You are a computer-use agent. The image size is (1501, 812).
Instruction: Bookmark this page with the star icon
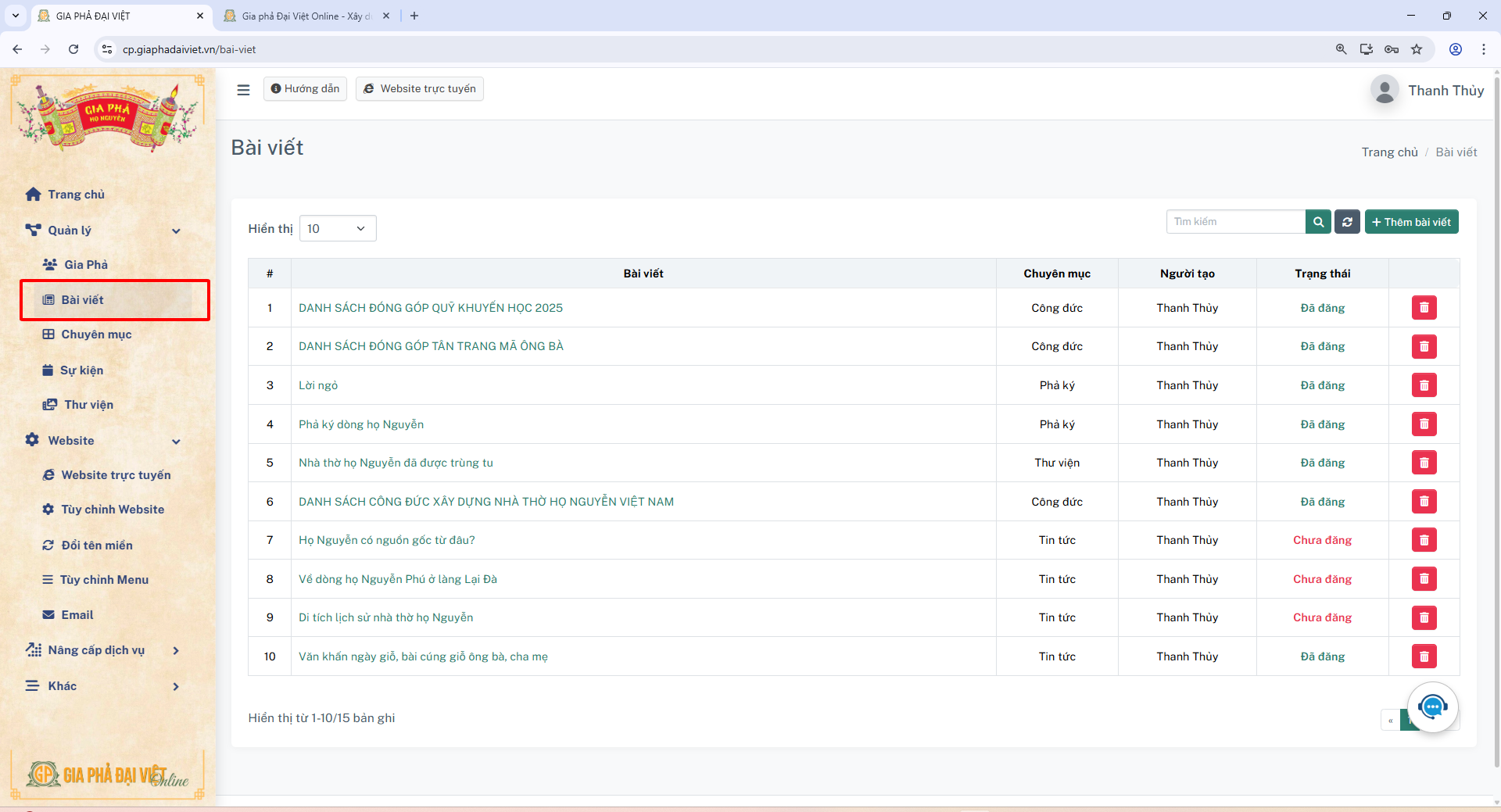pos(1417,49)
